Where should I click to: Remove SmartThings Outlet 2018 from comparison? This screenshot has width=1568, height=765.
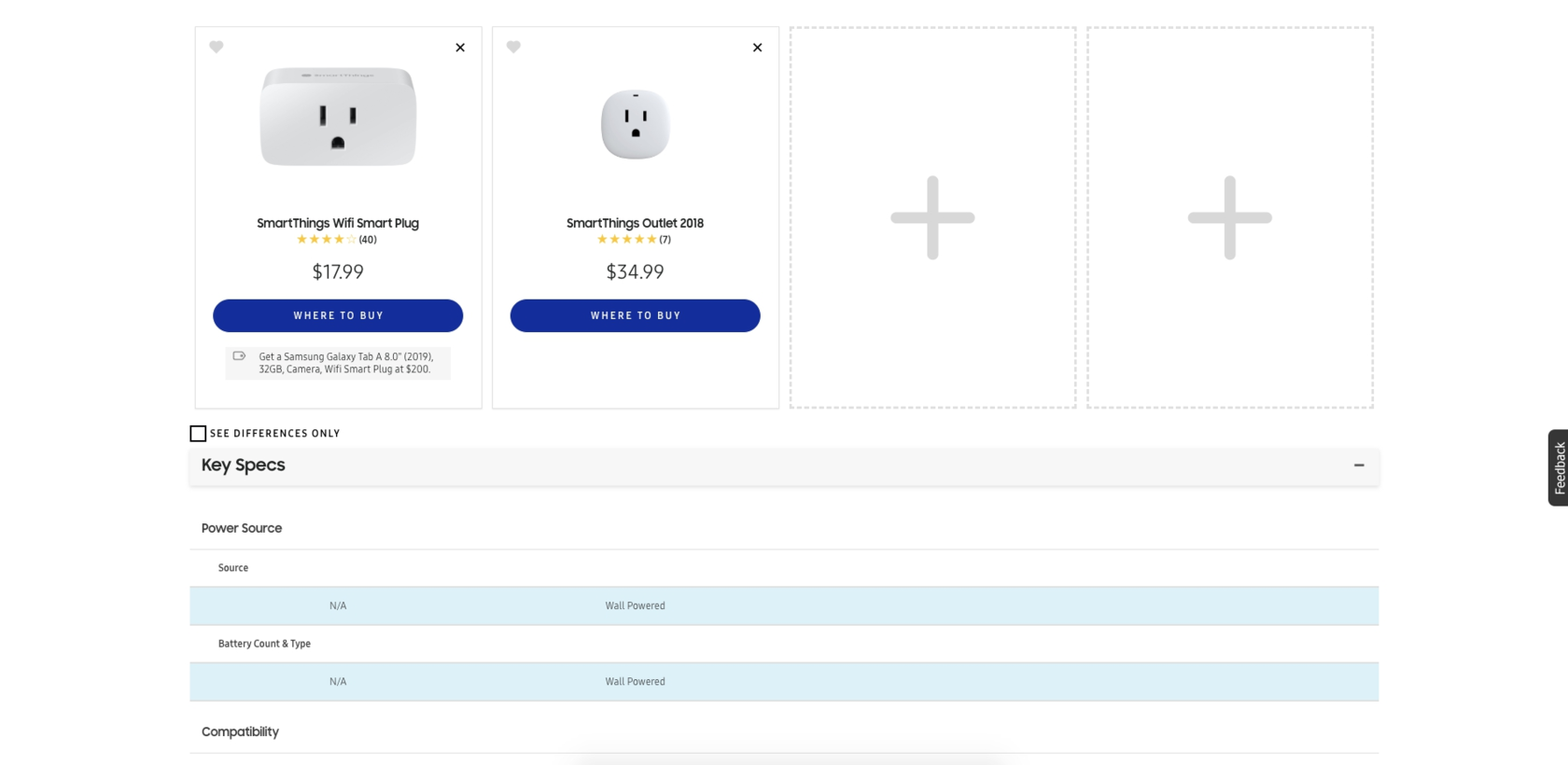[x=757, y=48]
